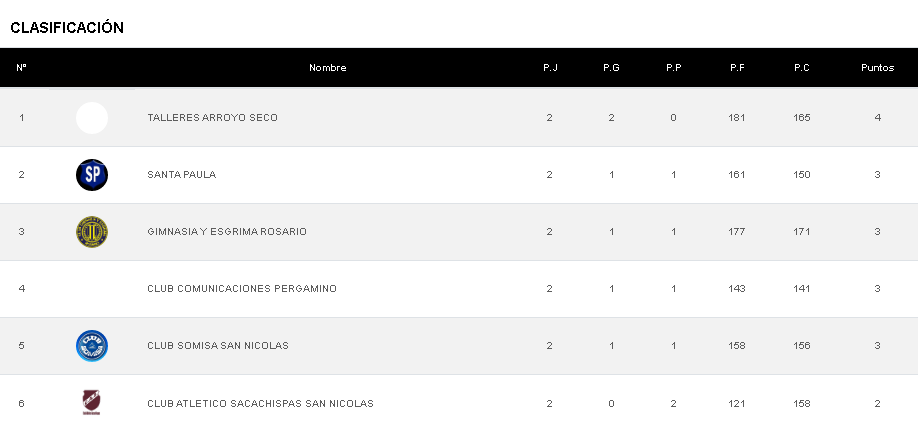This screenshot has width=918, height=437.
Task: Click the Santa Paula SP logo
Action: 92,175
